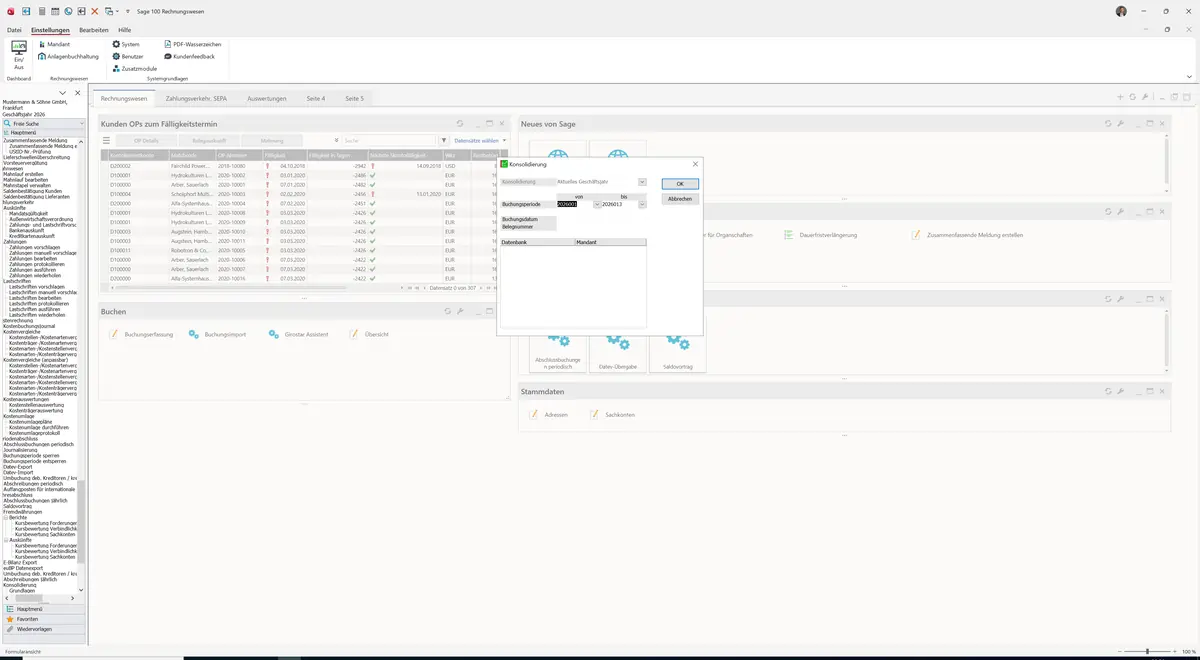Open the Bearbeiten menu

[x=94, y=30]
